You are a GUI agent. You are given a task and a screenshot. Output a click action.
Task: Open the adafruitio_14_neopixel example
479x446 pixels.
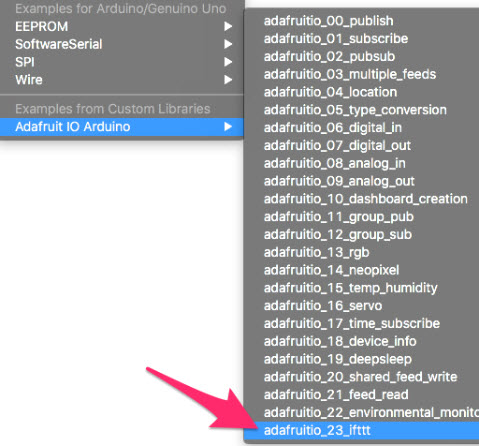pos(361,270)
